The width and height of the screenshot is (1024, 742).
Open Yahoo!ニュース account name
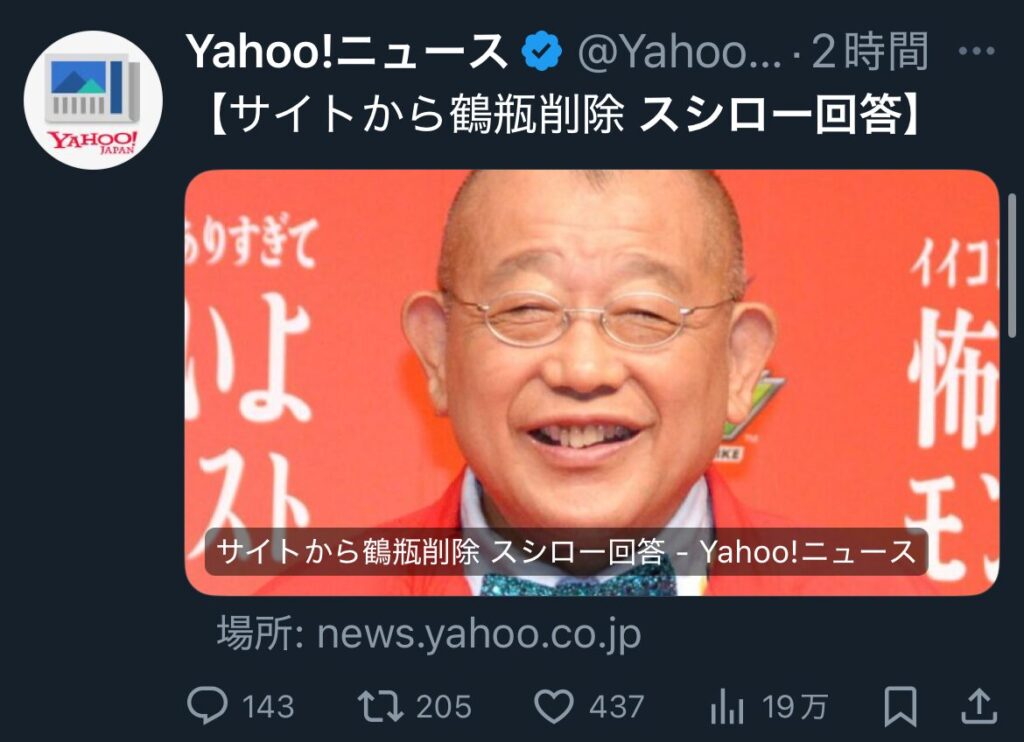click(346, 51)
